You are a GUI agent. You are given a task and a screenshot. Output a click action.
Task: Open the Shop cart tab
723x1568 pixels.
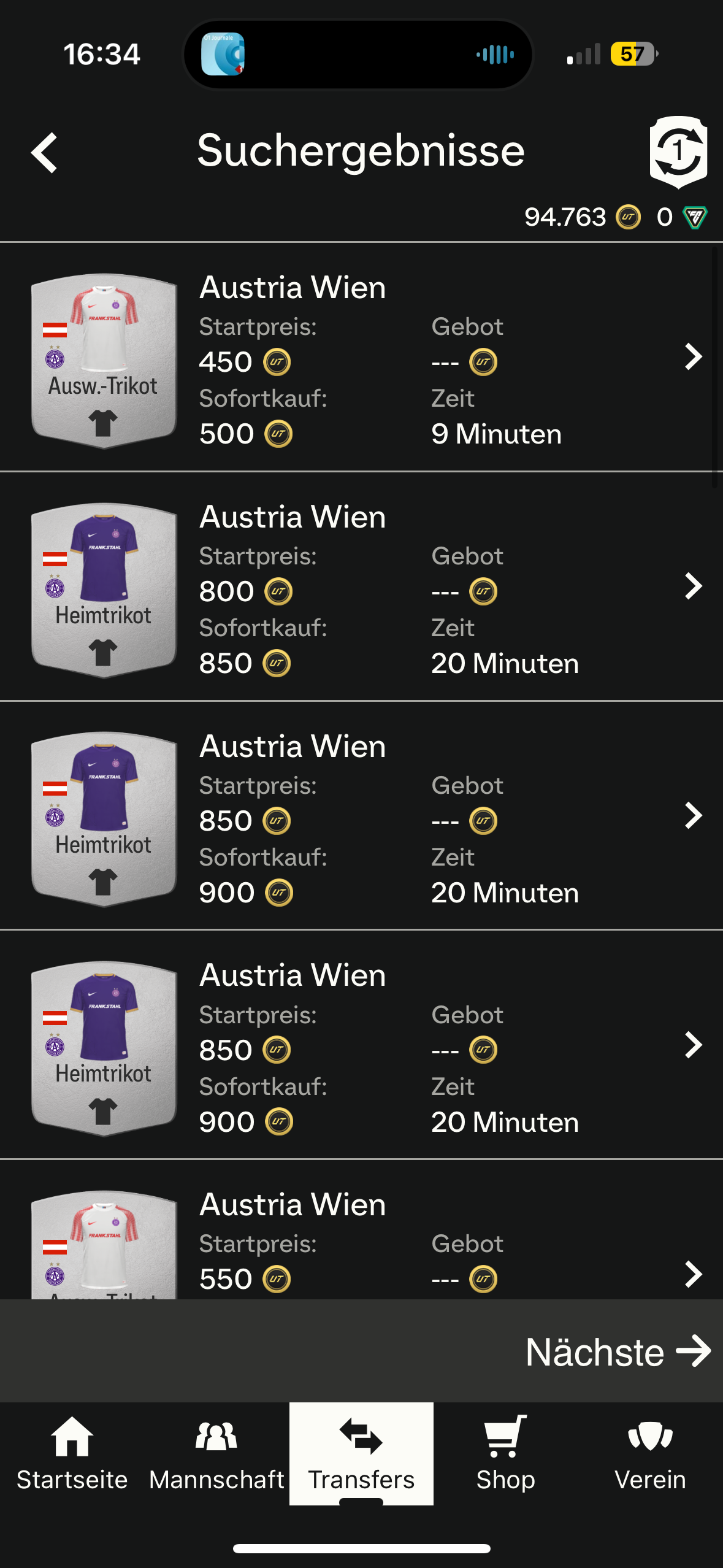[x=505, y=1453]
